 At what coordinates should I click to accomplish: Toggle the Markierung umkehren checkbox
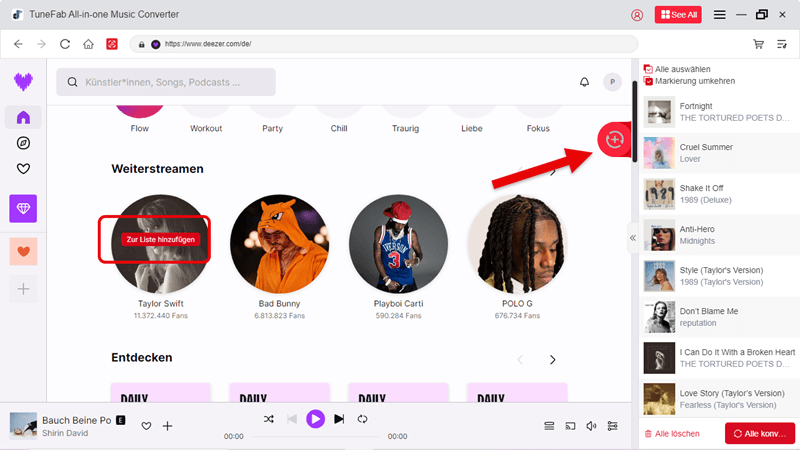click(648, 81)
